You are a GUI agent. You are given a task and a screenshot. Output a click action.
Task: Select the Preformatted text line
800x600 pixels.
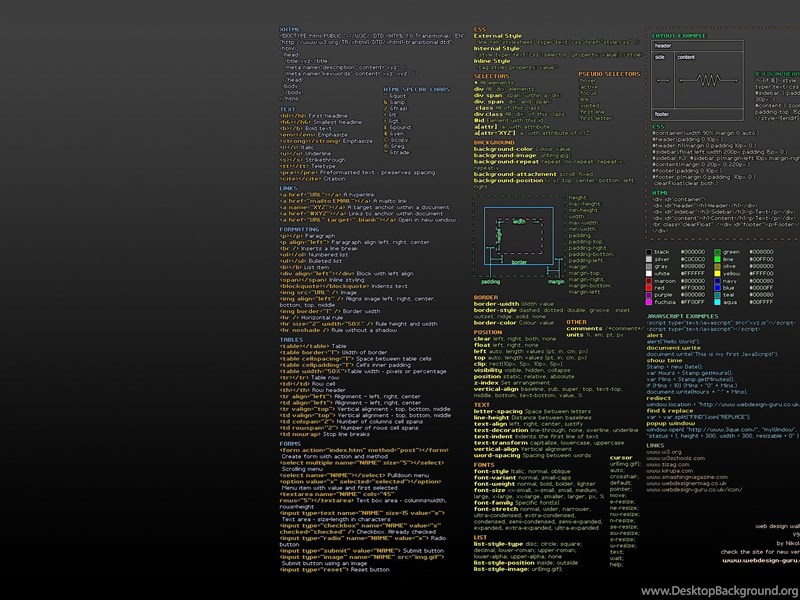pos(357,172)
